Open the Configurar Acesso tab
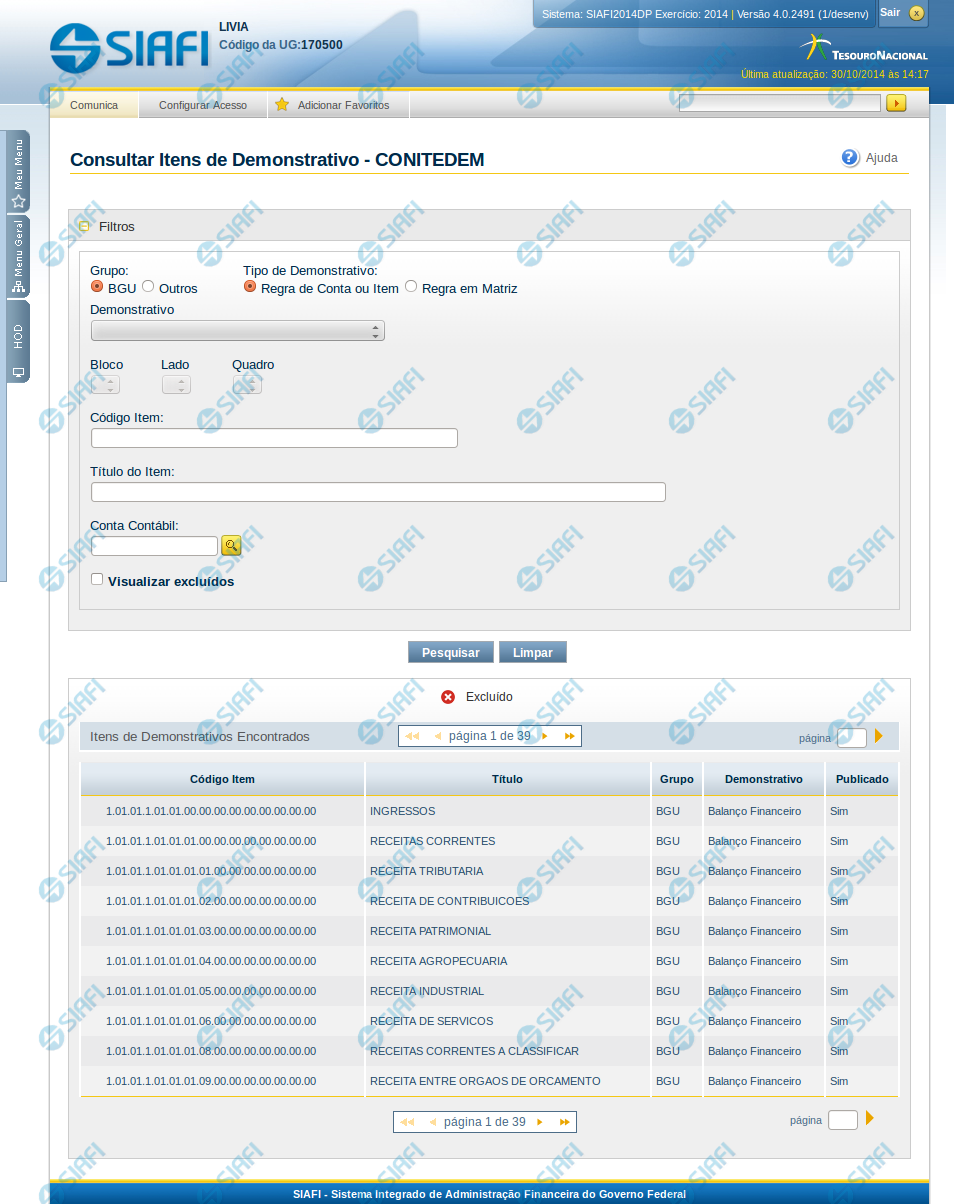 coord(203,105)
